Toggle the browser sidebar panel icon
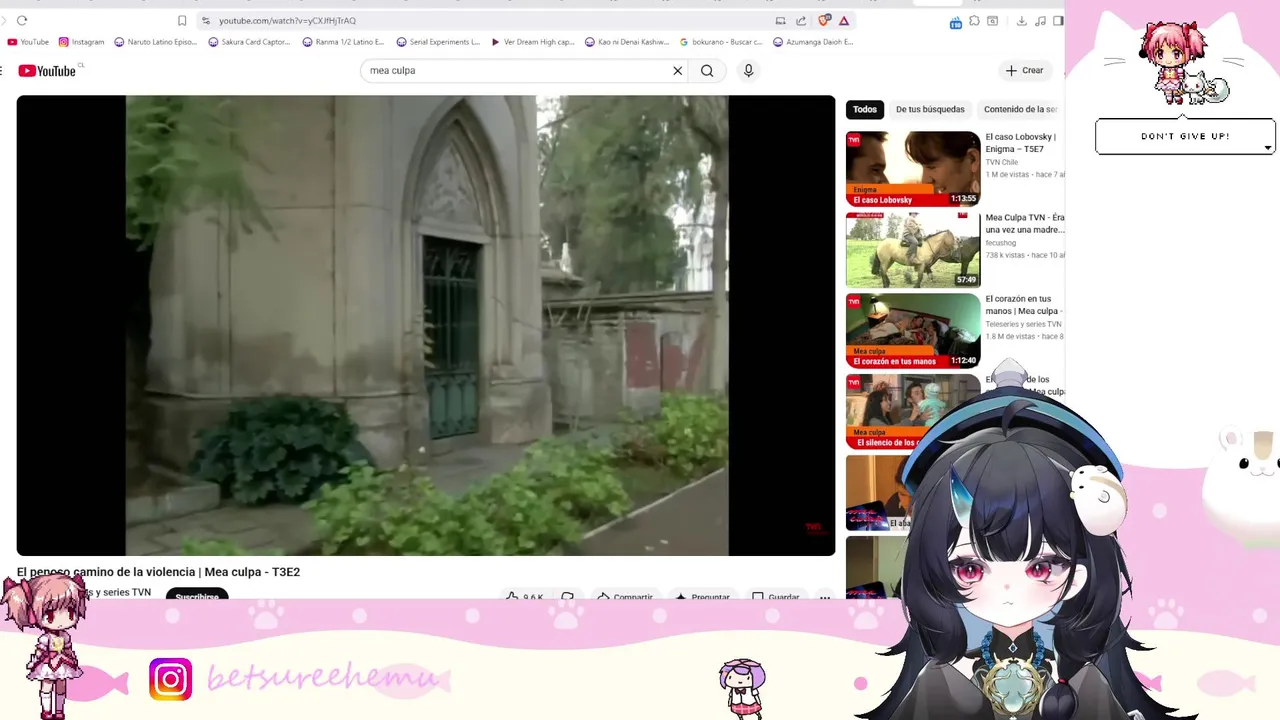 pos(1058,20)
